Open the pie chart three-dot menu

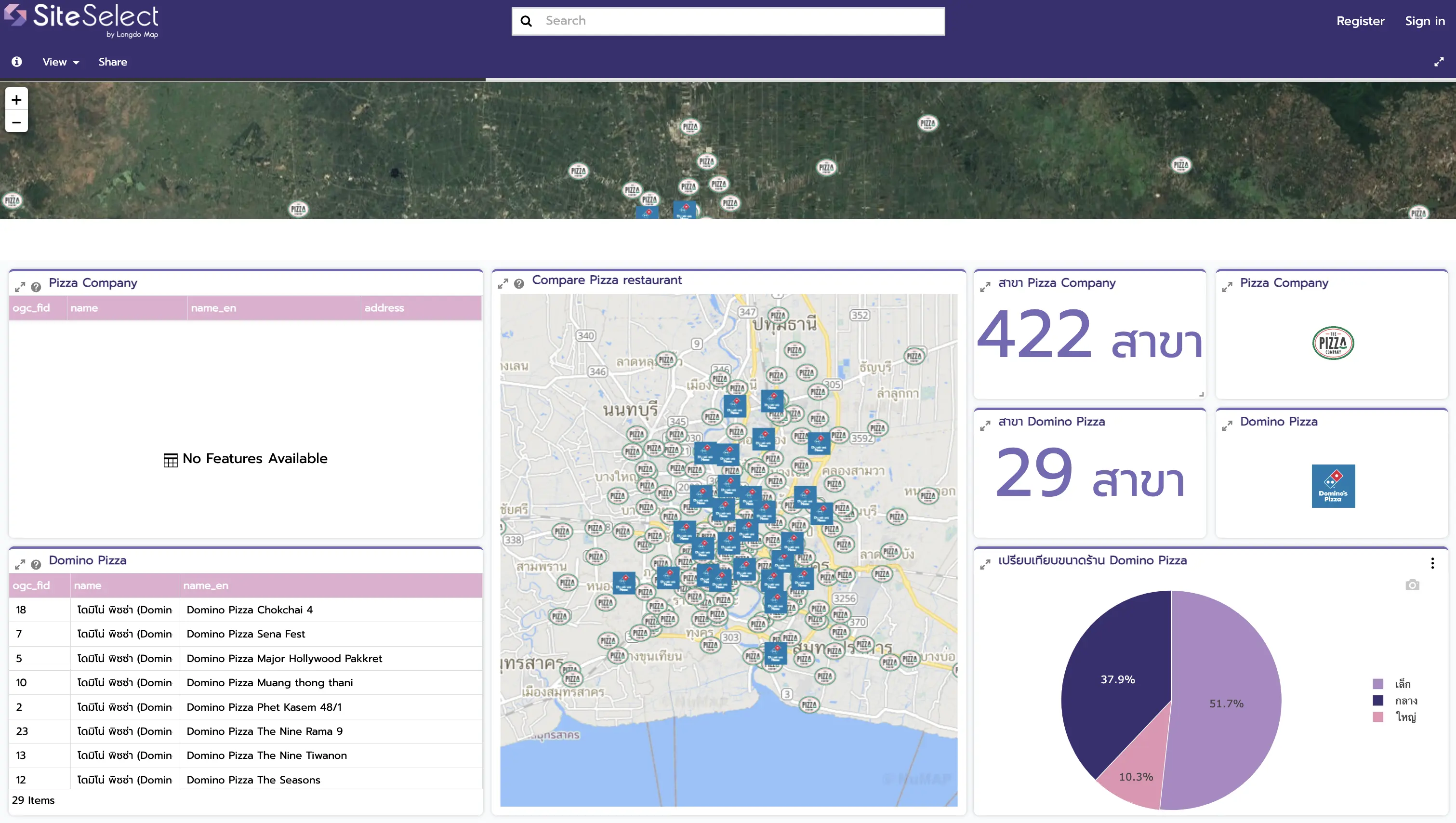tap(1432, 563)
